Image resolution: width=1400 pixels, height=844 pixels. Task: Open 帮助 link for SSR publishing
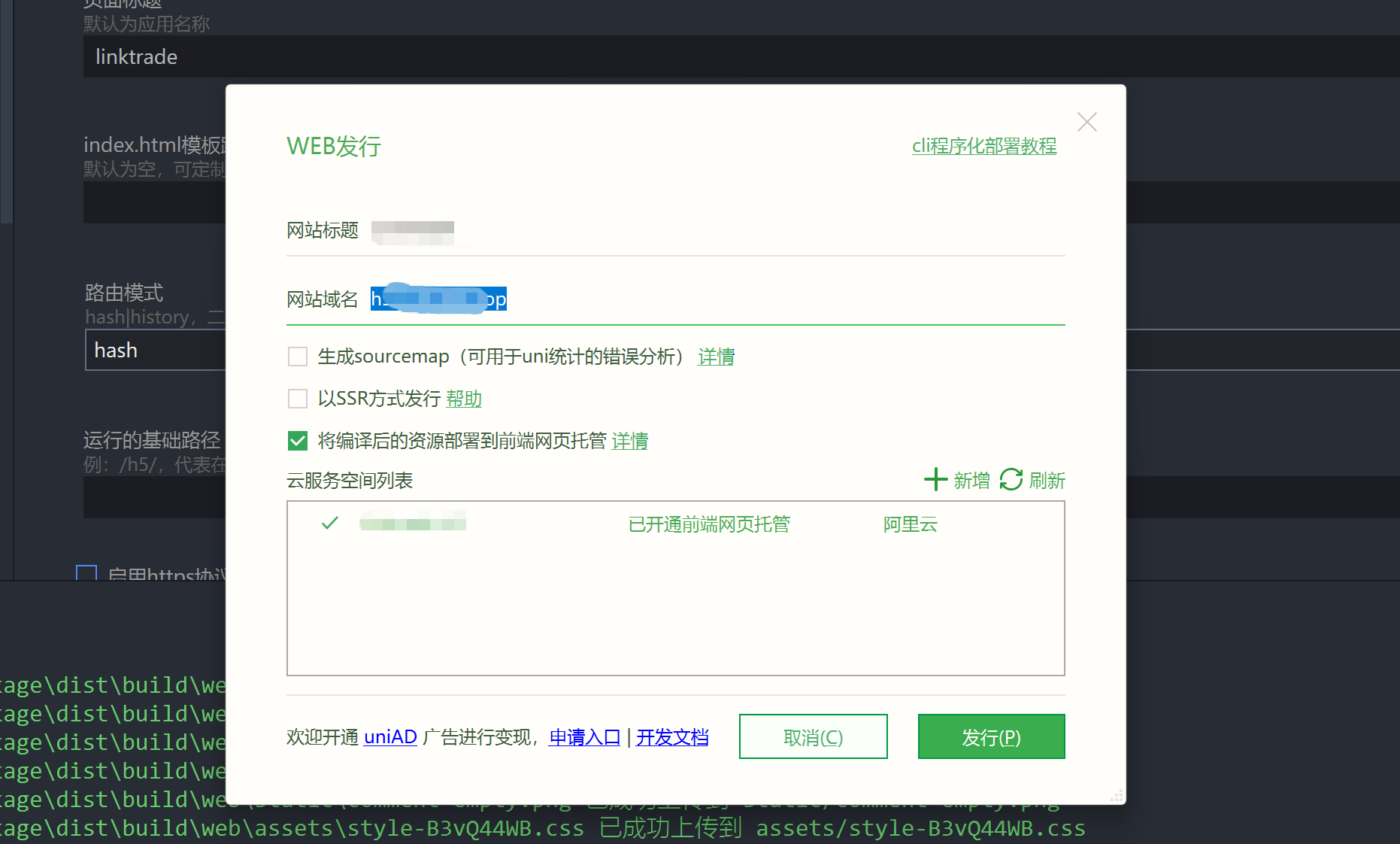click(464, 399)
